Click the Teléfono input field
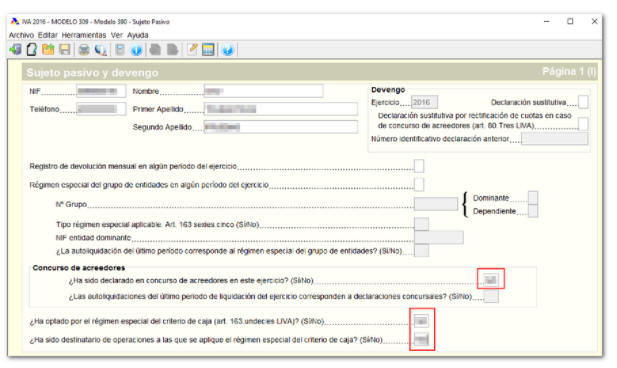Screen dimensions: 617x368 101,109
